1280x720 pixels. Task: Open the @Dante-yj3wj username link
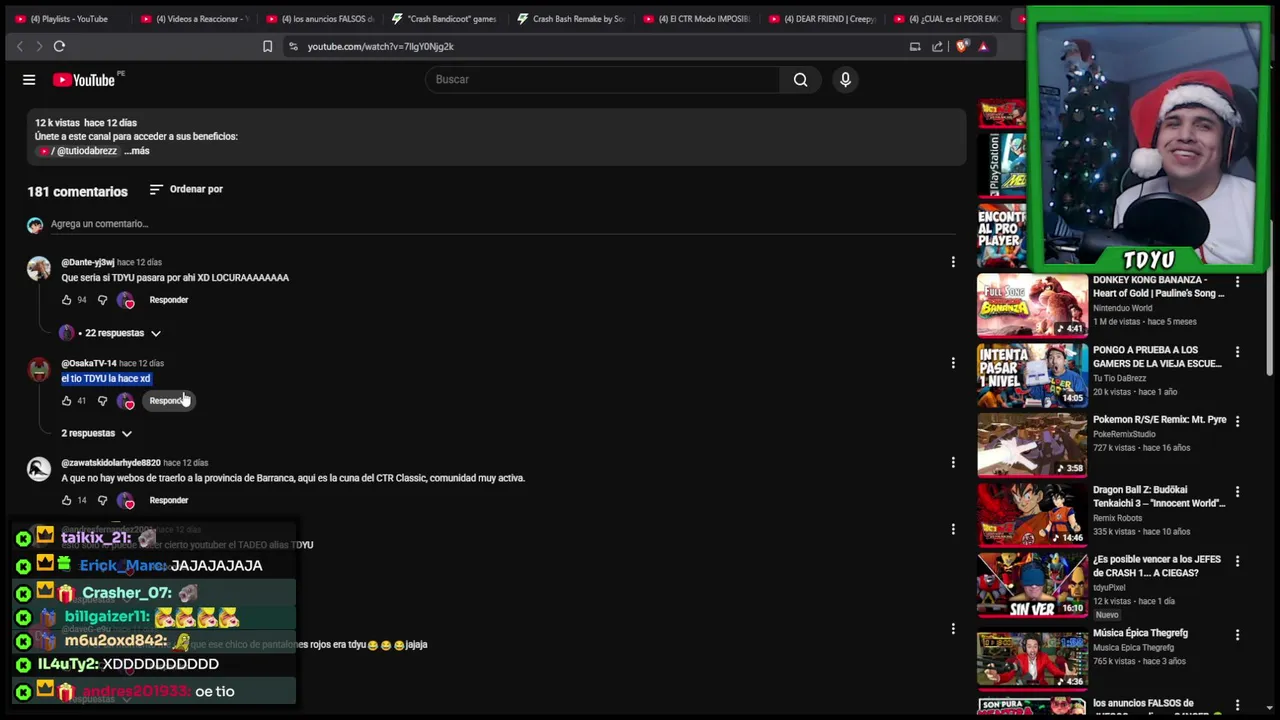click(x=88, y=262)
